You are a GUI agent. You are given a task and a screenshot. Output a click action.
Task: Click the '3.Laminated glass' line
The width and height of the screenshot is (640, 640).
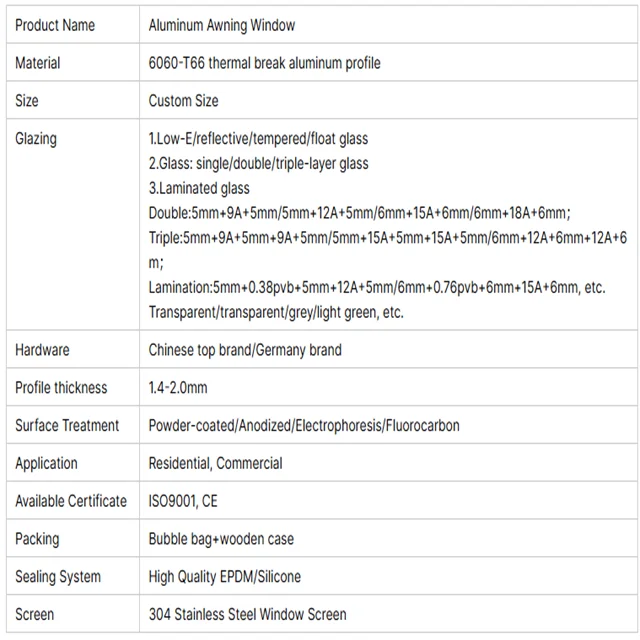[x=199, y=188]
